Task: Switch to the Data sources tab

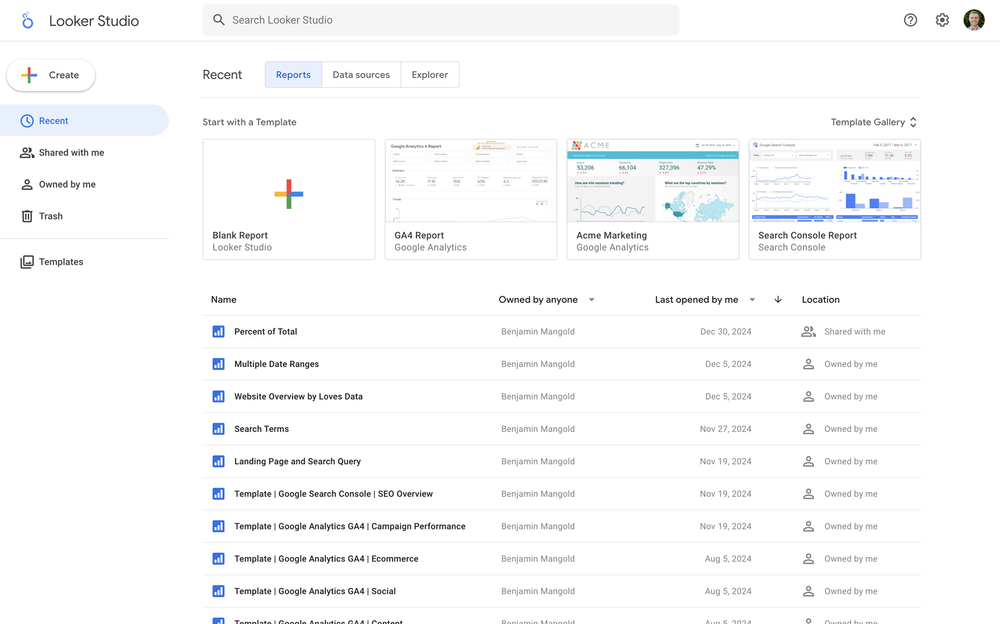Action: [x=361, y=75]
